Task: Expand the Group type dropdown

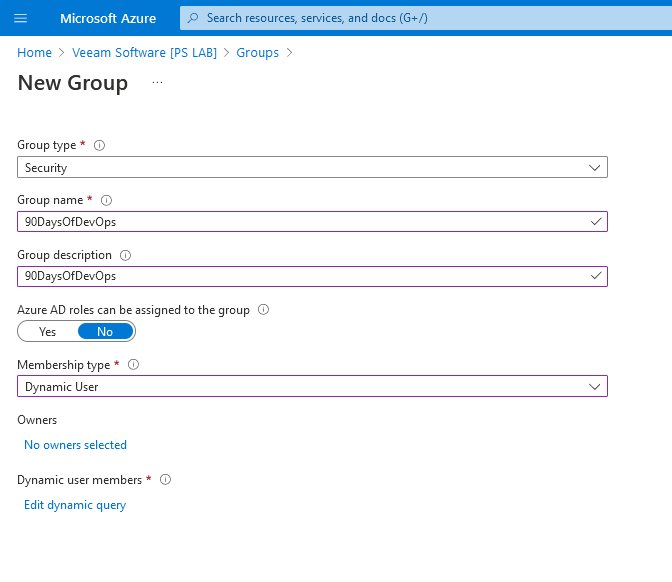Action: [312, 168]
